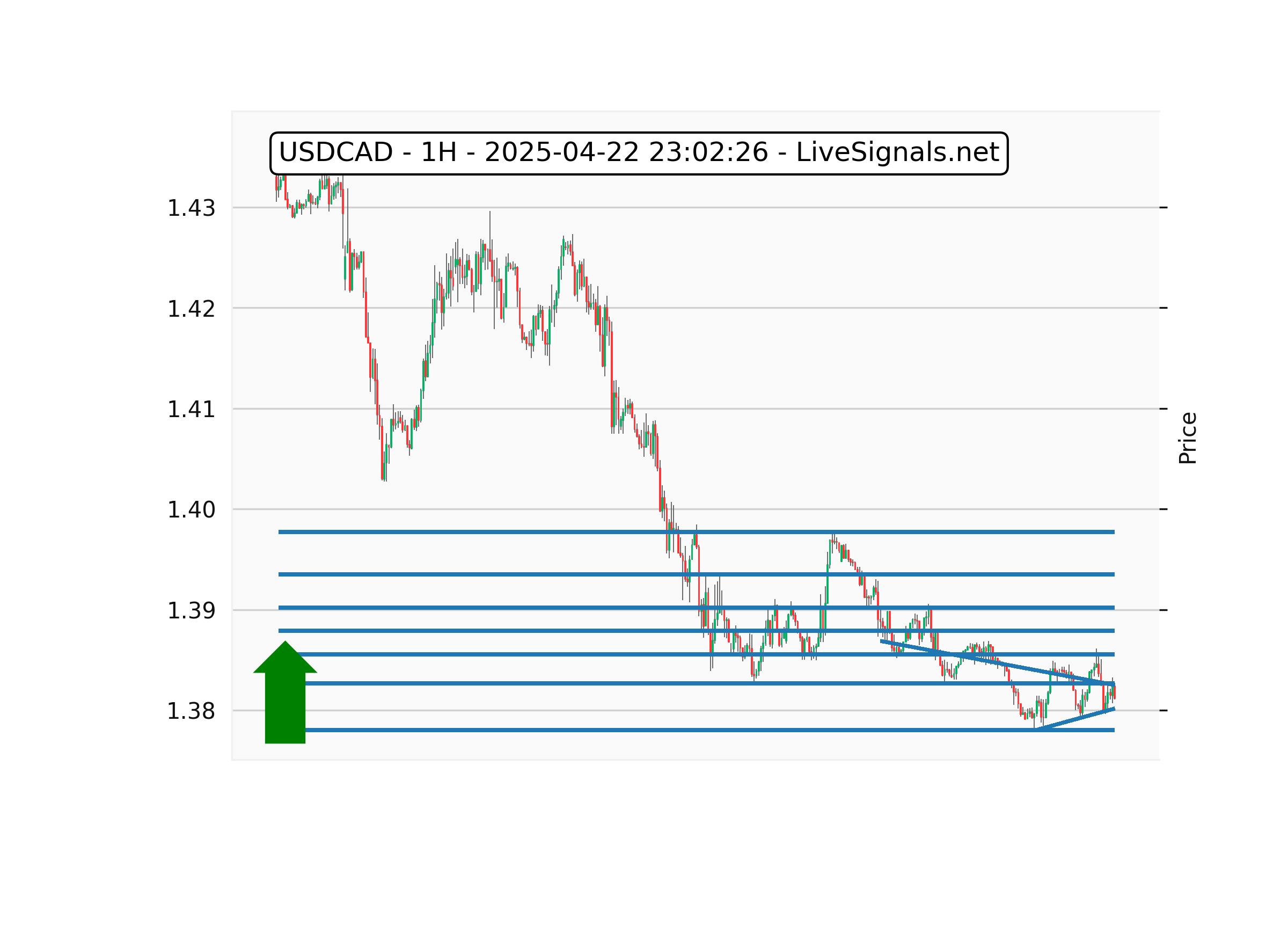The width and height of the screenshot is (1288, 926).
Task: Click the green up arrow signal
Action: click(285, 692)
